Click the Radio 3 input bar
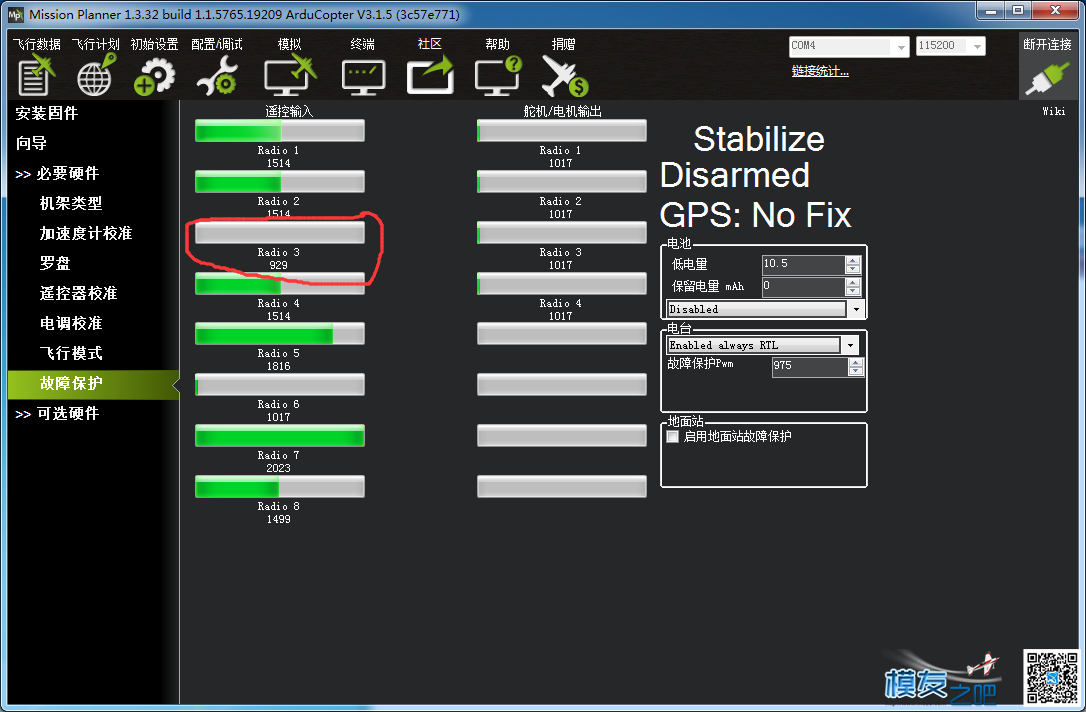1086x712 pixels. click(x=280, y=233)
